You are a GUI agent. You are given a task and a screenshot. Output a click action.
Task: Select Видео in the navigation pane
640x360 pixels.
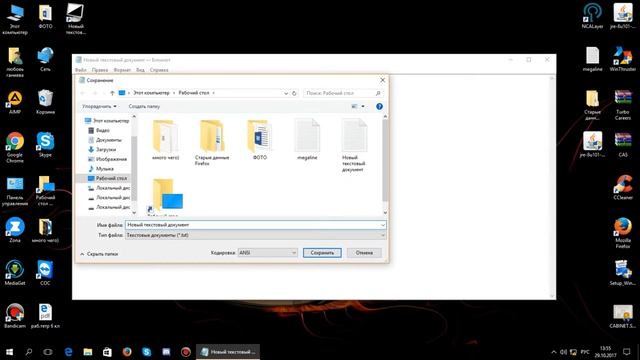click(x=99, y=130)
